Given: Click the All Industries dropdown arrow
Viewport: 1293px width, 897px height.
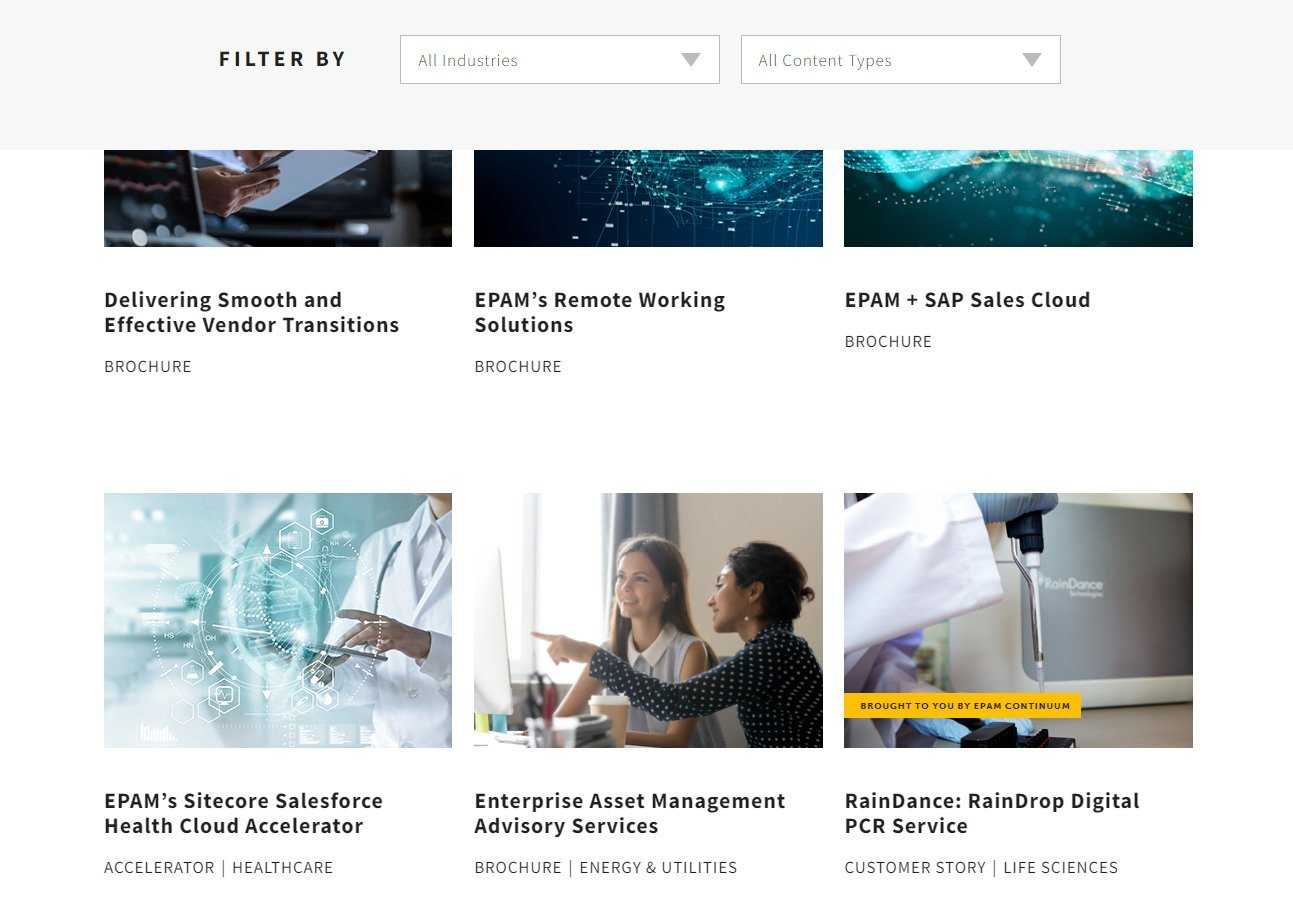Looking at the screenshot, I should click(x=691, y=60).
